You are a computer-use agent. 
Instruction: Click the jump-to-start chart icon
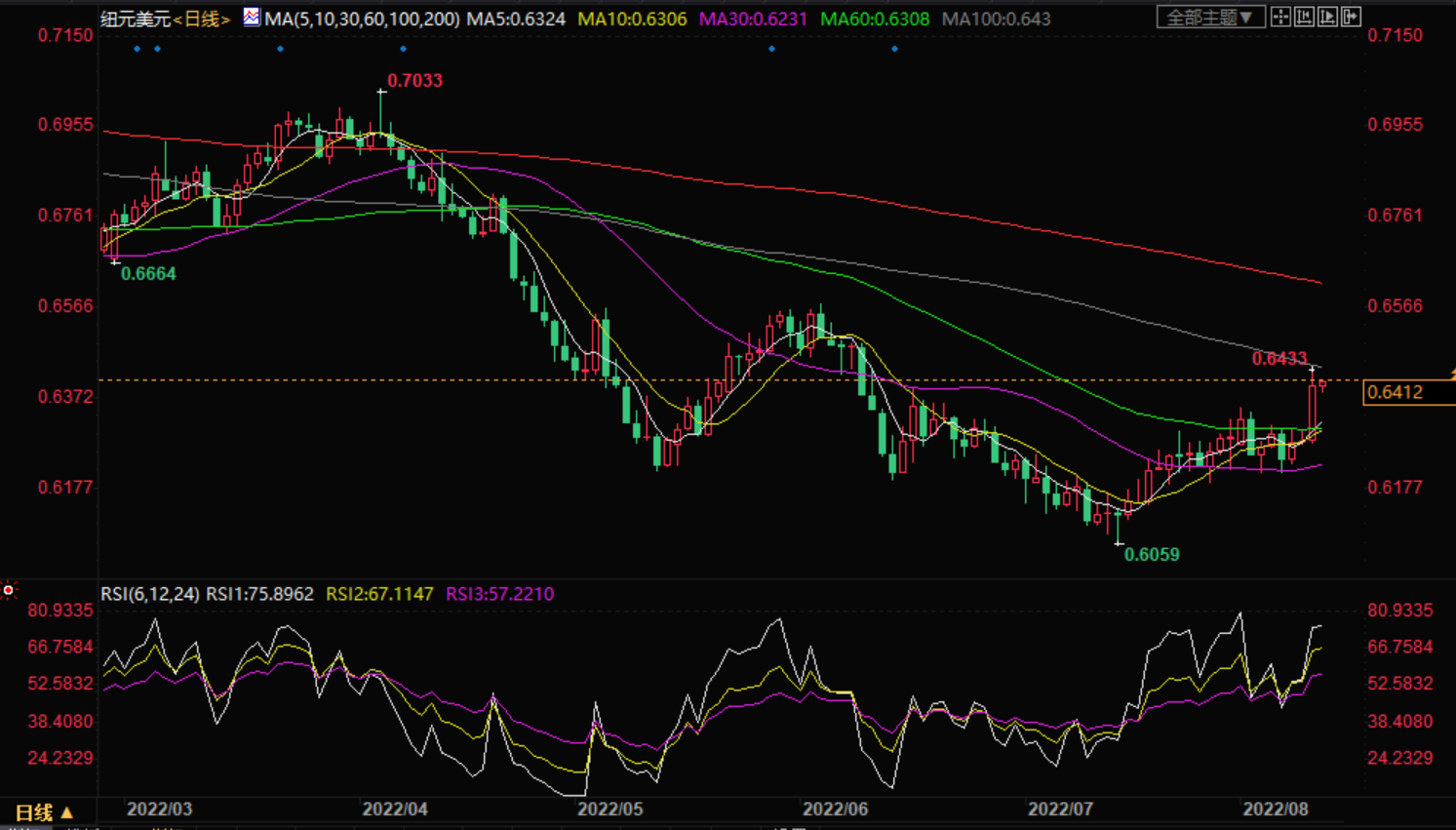pyautogui.click(x=1304, y=18)
